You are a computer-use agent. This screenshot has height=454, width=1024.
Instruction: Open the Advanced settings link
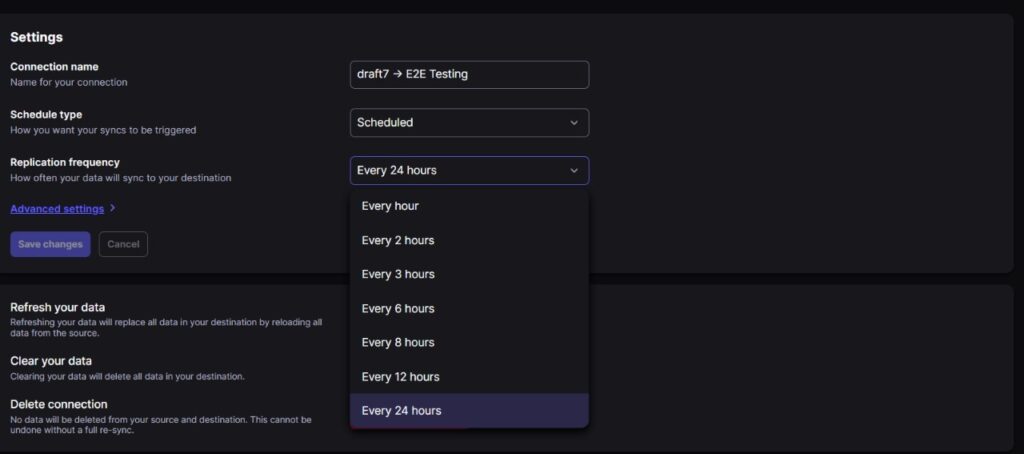(57, 209)
